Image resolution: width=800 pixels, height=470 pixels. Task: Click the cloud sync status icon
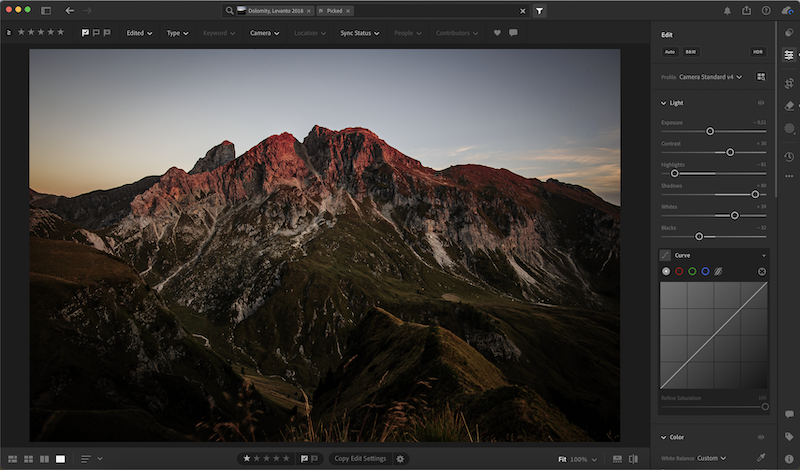[787, 11]
